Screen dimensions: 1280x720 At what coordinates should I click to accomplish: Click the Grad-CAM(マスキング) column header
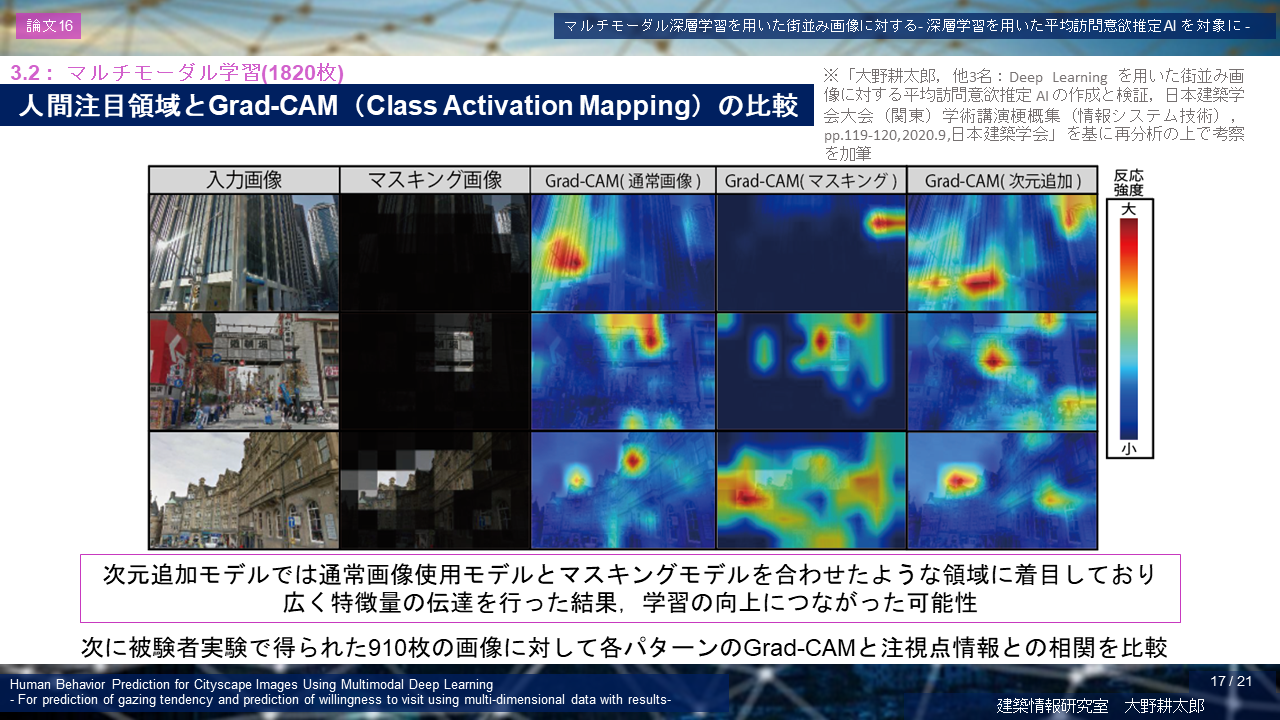[x=811, y=181]
